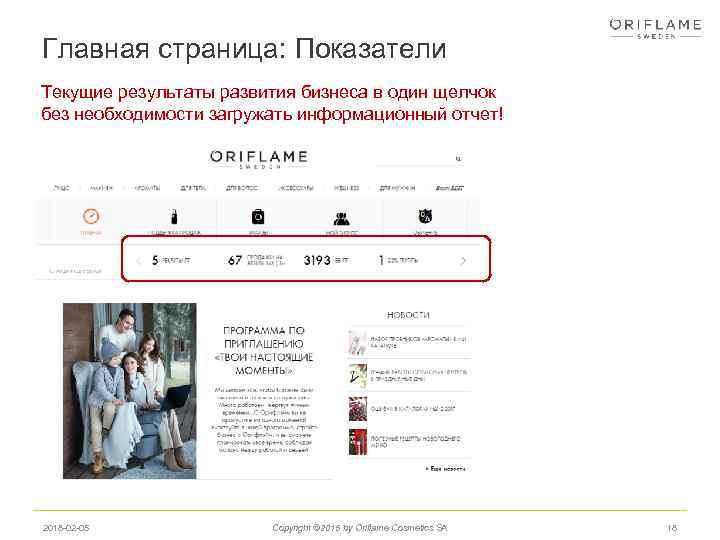Open the shopping bag orders icon
Viewport: 720px width, 540px height.
(258, 216)
